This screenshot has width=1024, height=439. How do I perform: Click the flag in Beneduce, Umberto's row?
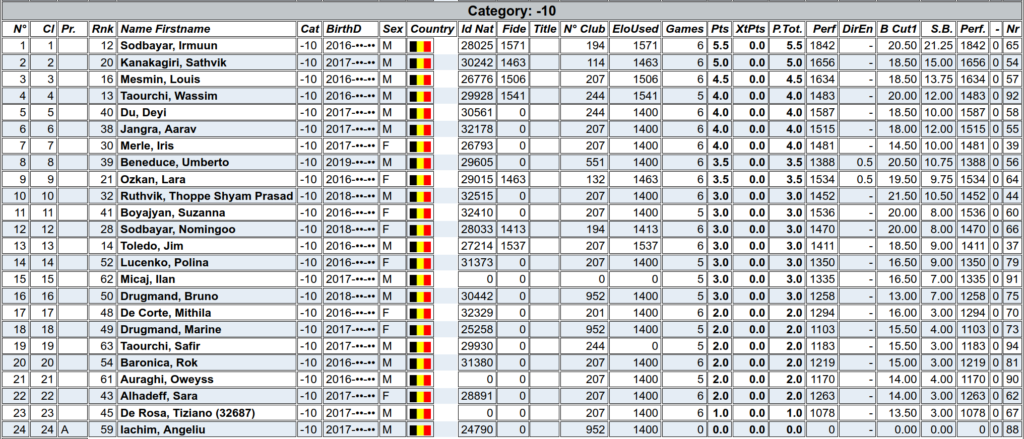422,162
